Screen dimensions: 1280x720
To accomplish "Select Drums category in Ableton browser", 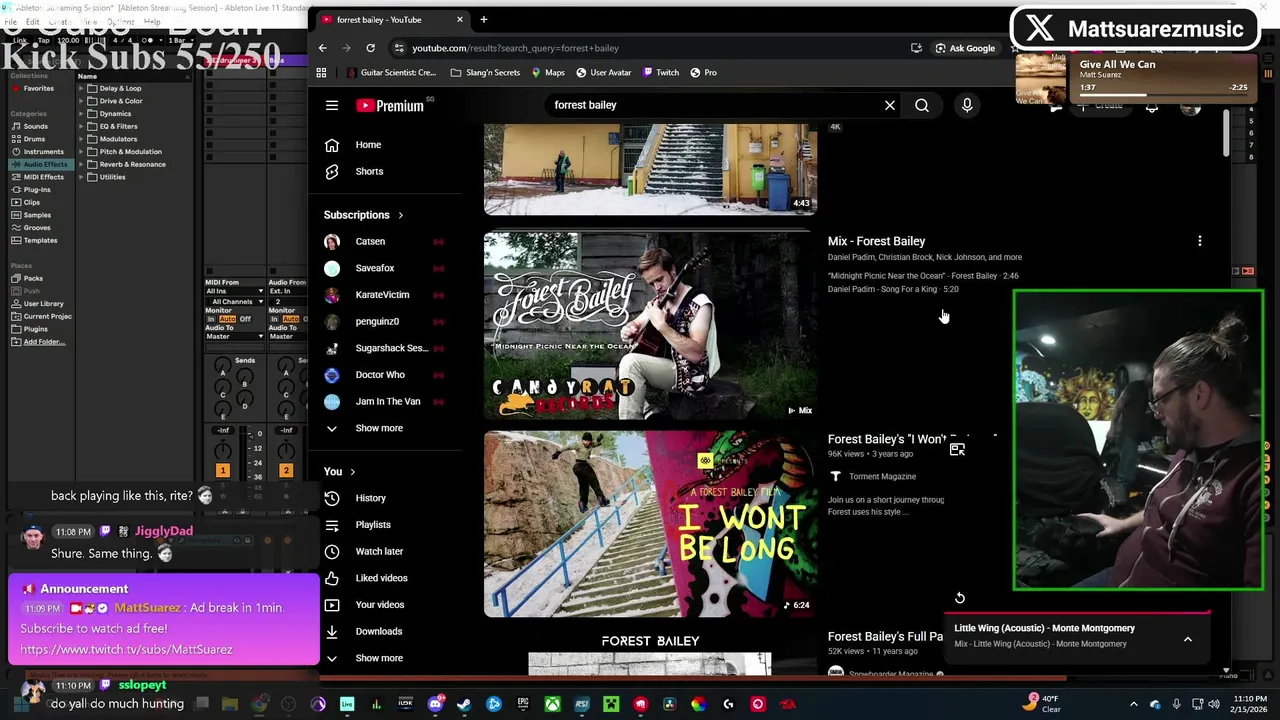I will (x=34, y=139).
